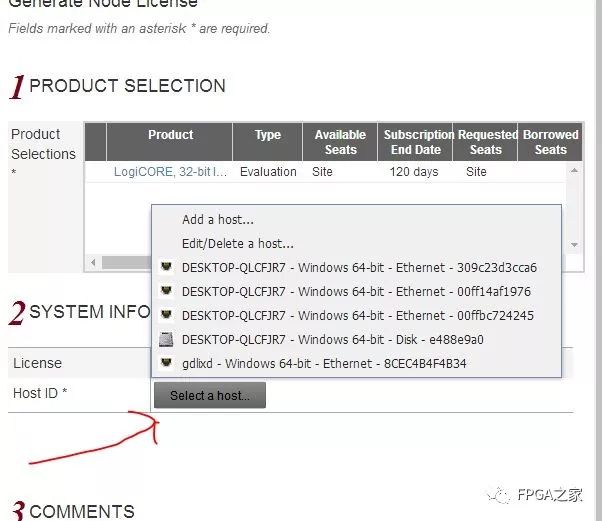
Task: Select DESKTOP-QLCFJR7 Ethernet 00ff14af1976 host
Action: [x=356, y=291]
